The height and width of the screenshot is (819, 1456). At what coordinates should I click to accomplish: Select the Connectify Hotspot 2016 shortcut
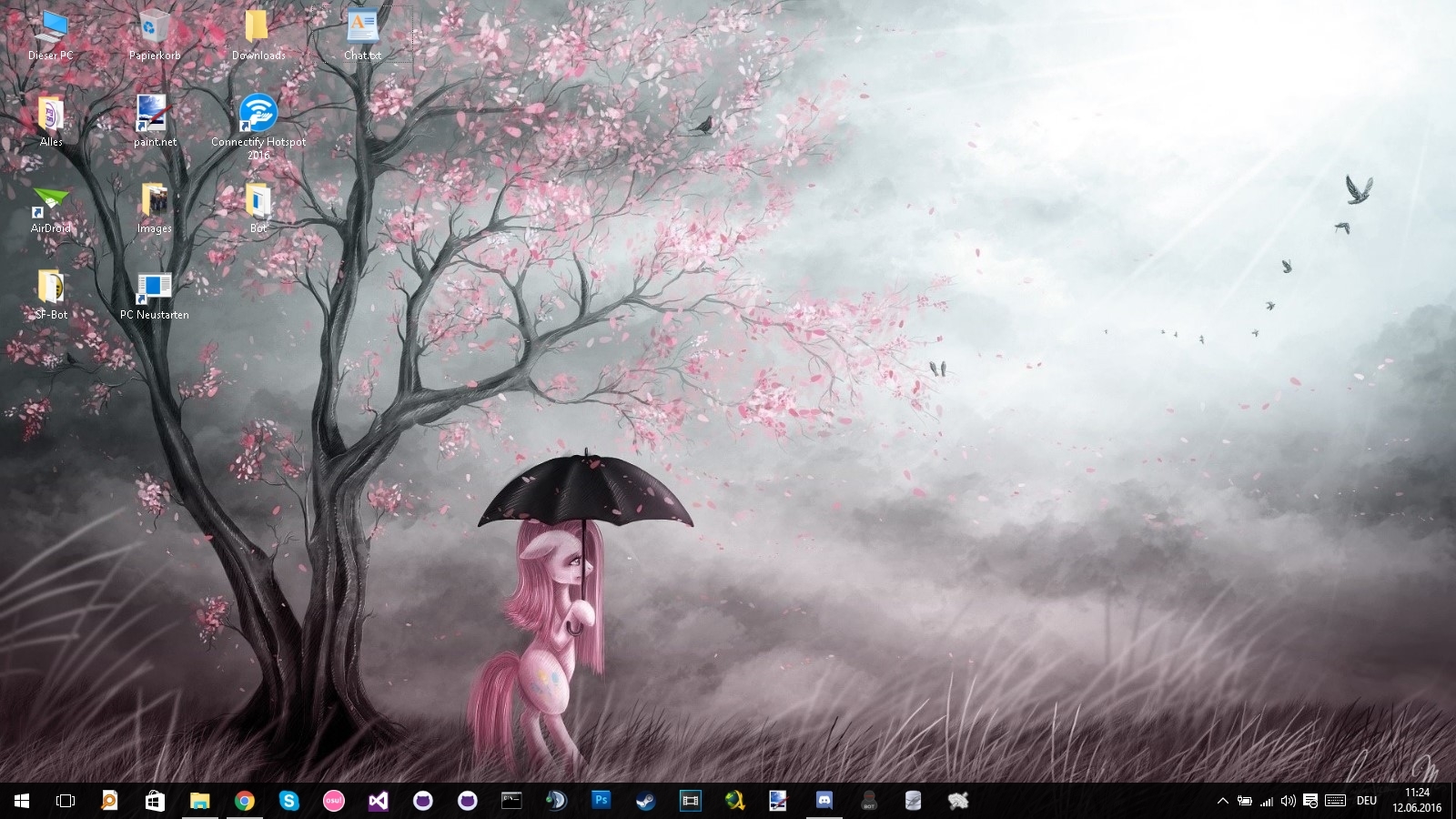point(258,127)
